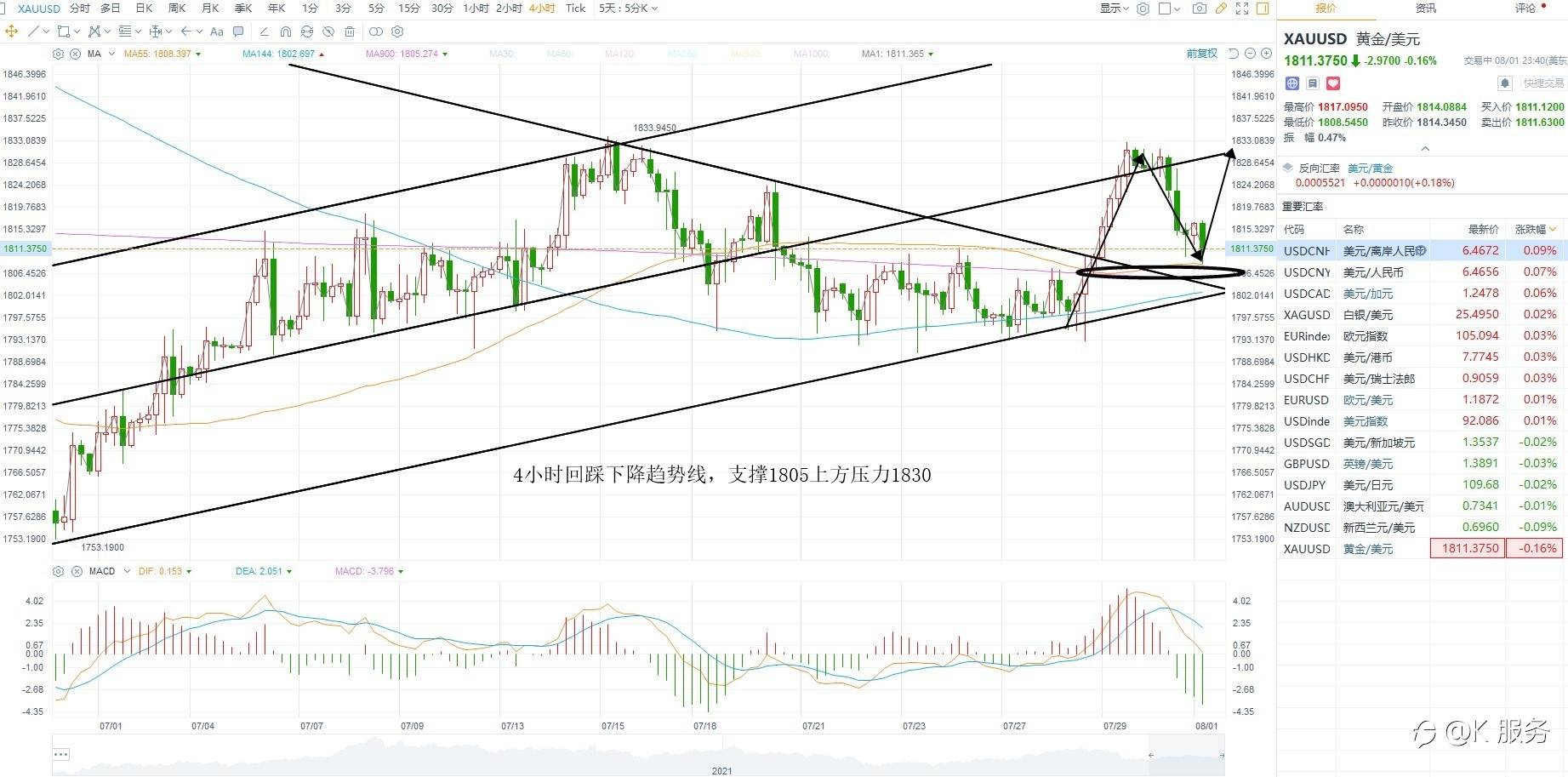
Task: Select the trend line drawing tool
Action: pos(33,31)
